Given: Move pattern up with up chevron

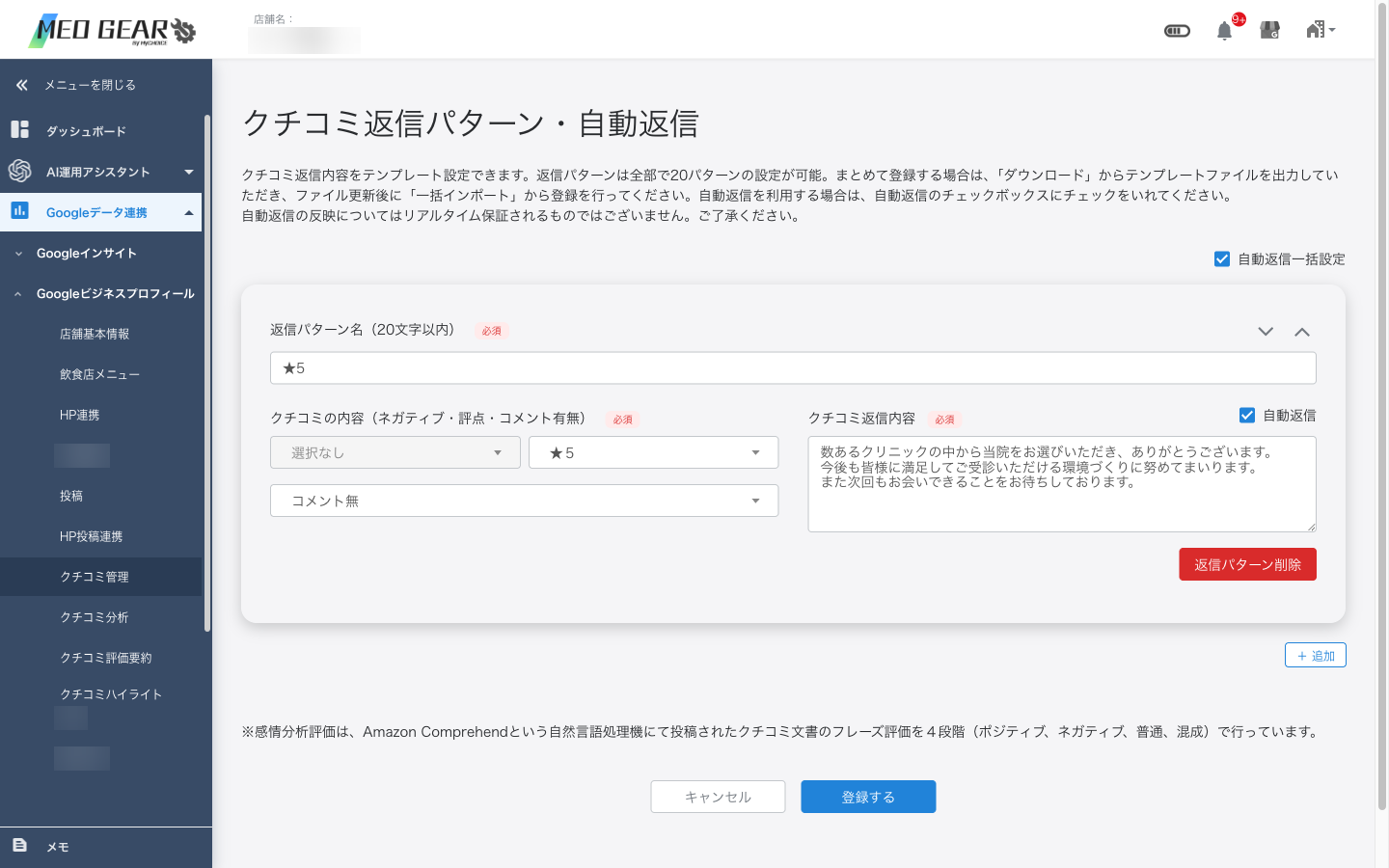Looking at the screenshot, I should pos(1302,332).
